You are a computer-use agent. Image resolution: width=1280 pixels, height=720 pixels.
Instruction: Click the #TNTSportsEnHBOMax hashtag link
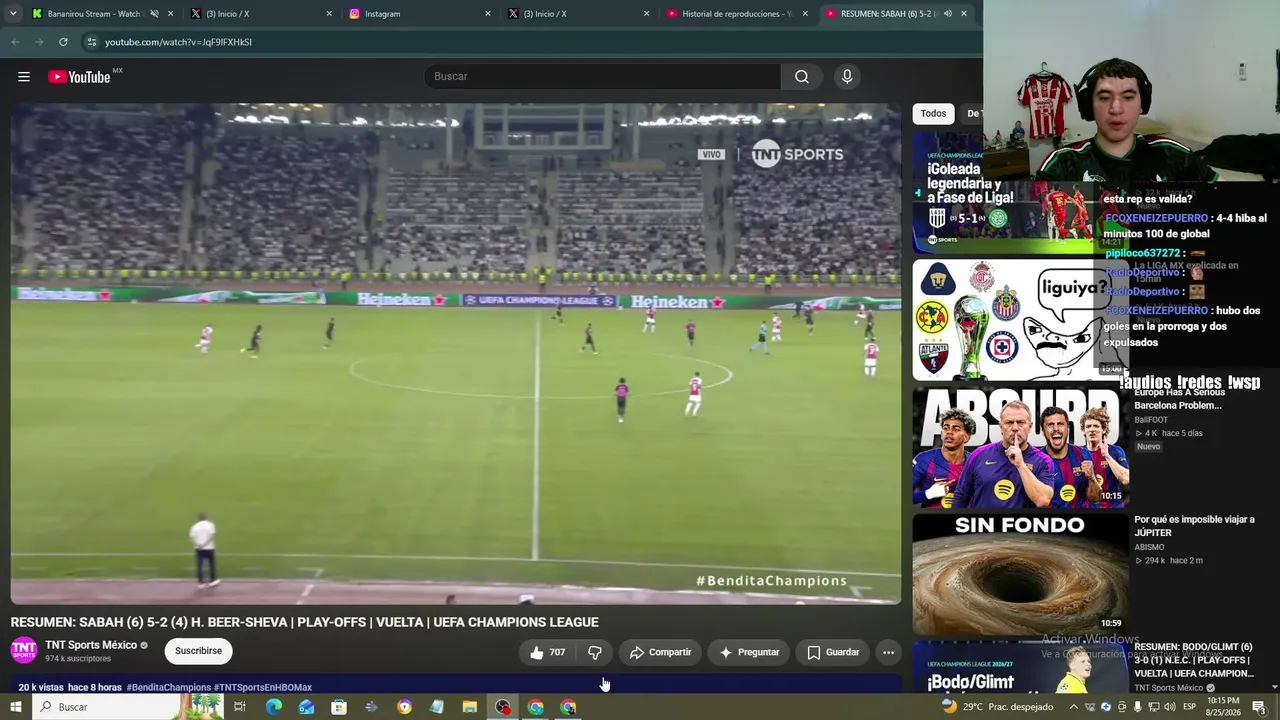263,688
